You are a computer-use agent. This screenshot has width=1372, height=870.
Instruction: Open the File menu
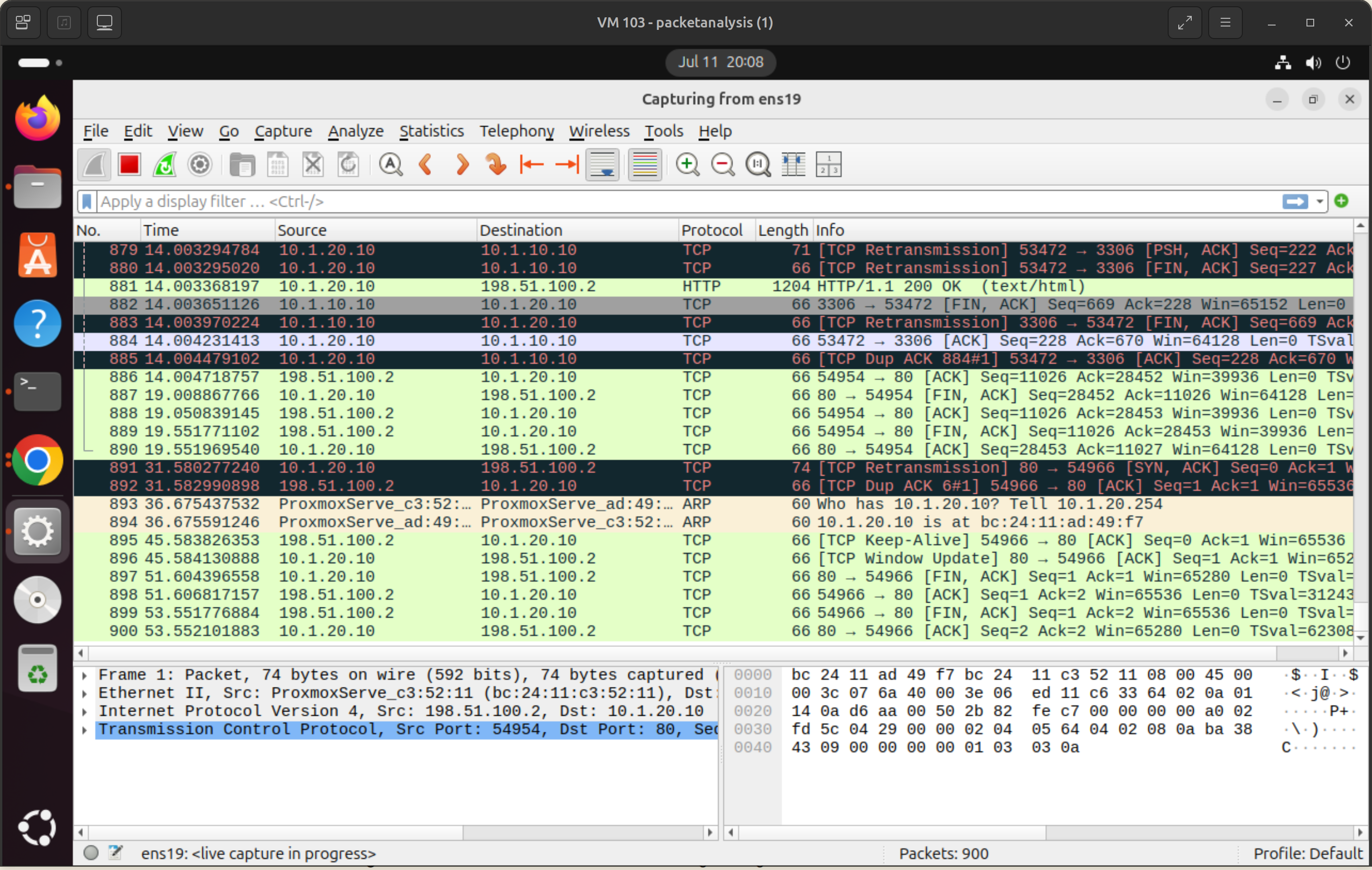point(96,132)
